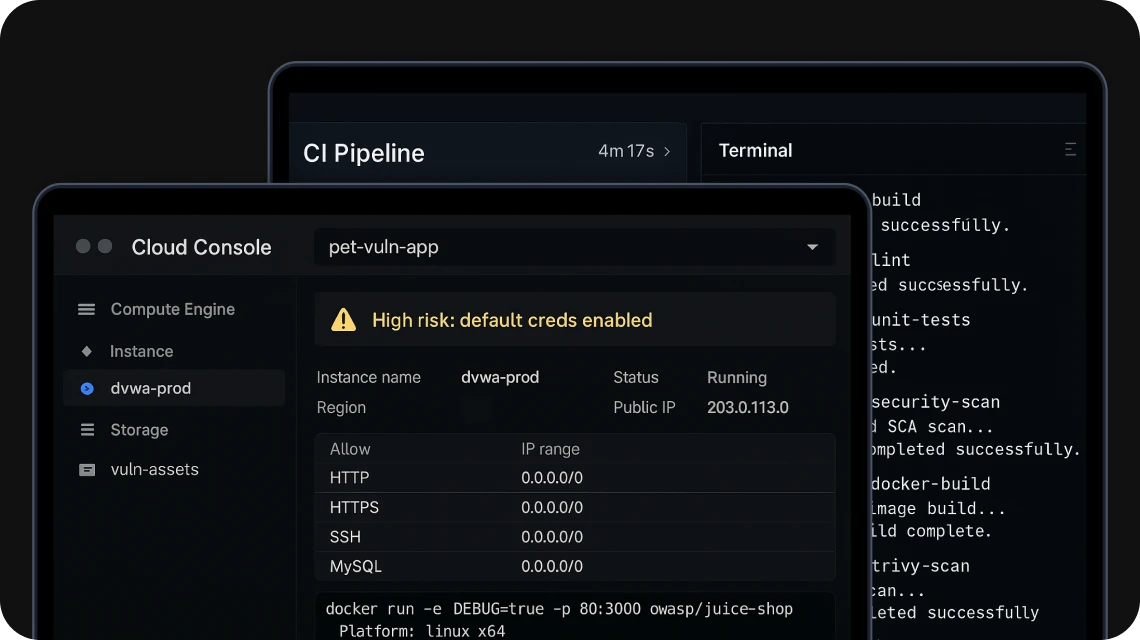Click the docker run command line
This screenshot has height=640, width=1140.
point(559,609)
